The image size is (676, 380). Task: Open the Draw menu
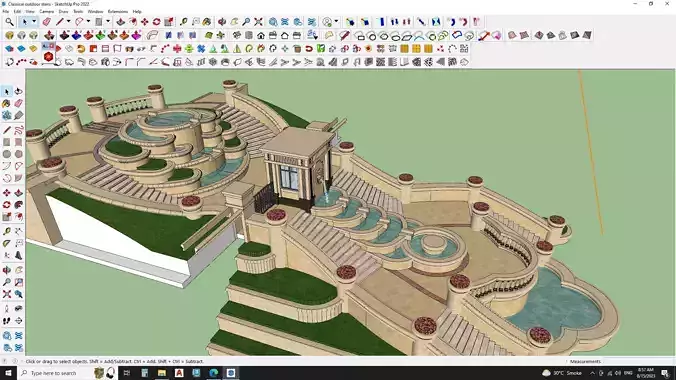click(x=63, y=12)
